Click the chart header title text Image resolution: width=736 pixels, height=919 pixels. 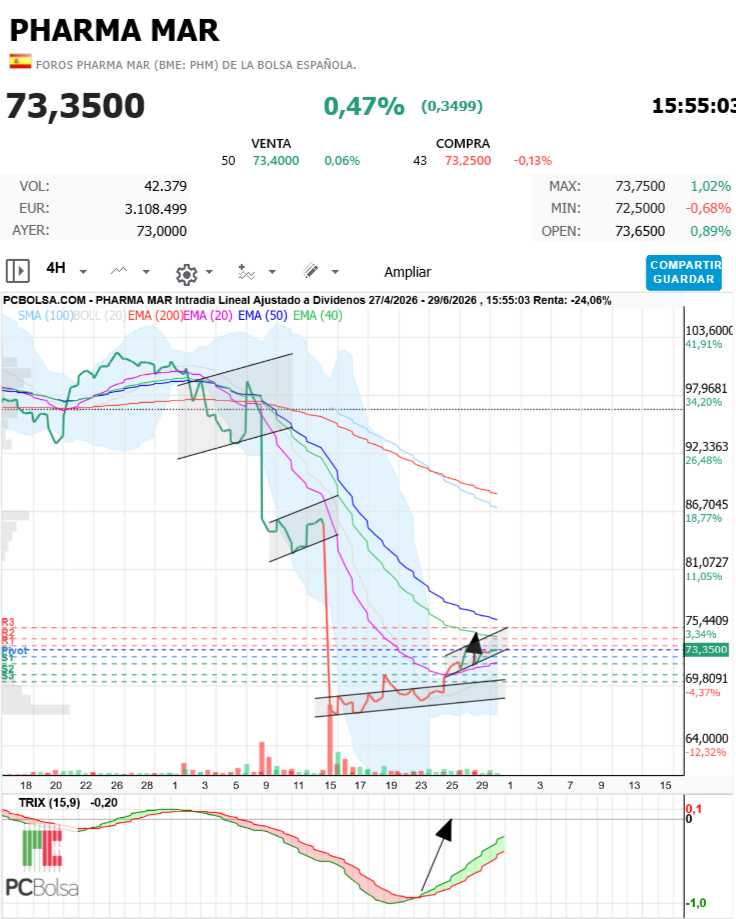(307, 300)
